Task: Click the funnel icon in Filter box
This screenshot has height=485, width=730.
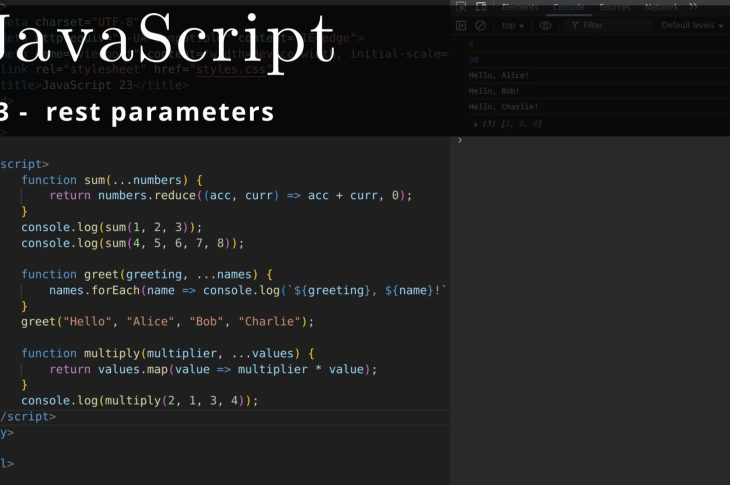Action: point(575,25)
